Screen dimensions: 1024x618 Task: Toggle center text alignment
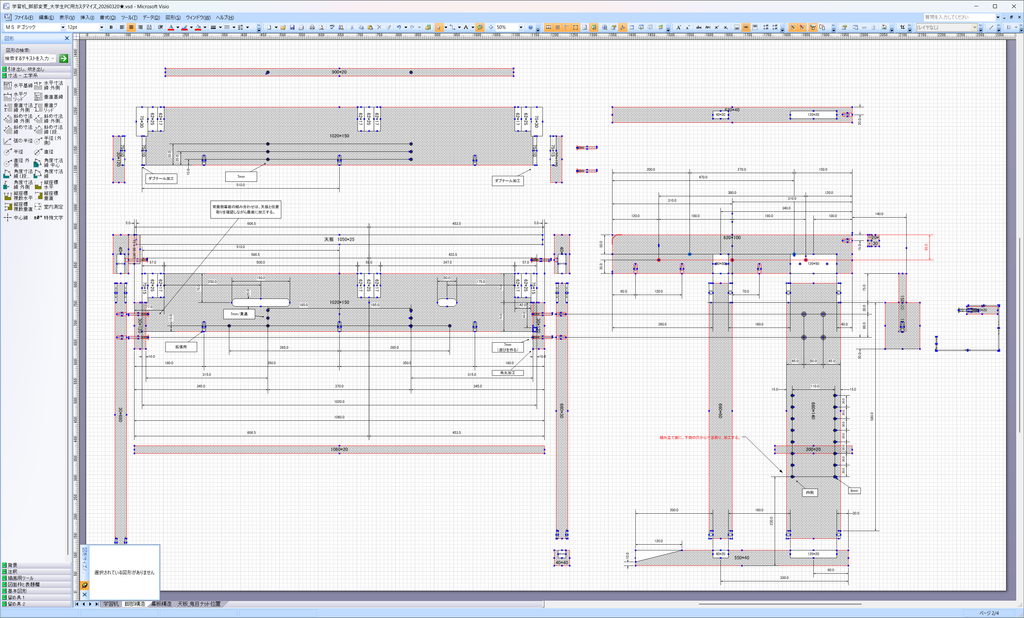131,27
